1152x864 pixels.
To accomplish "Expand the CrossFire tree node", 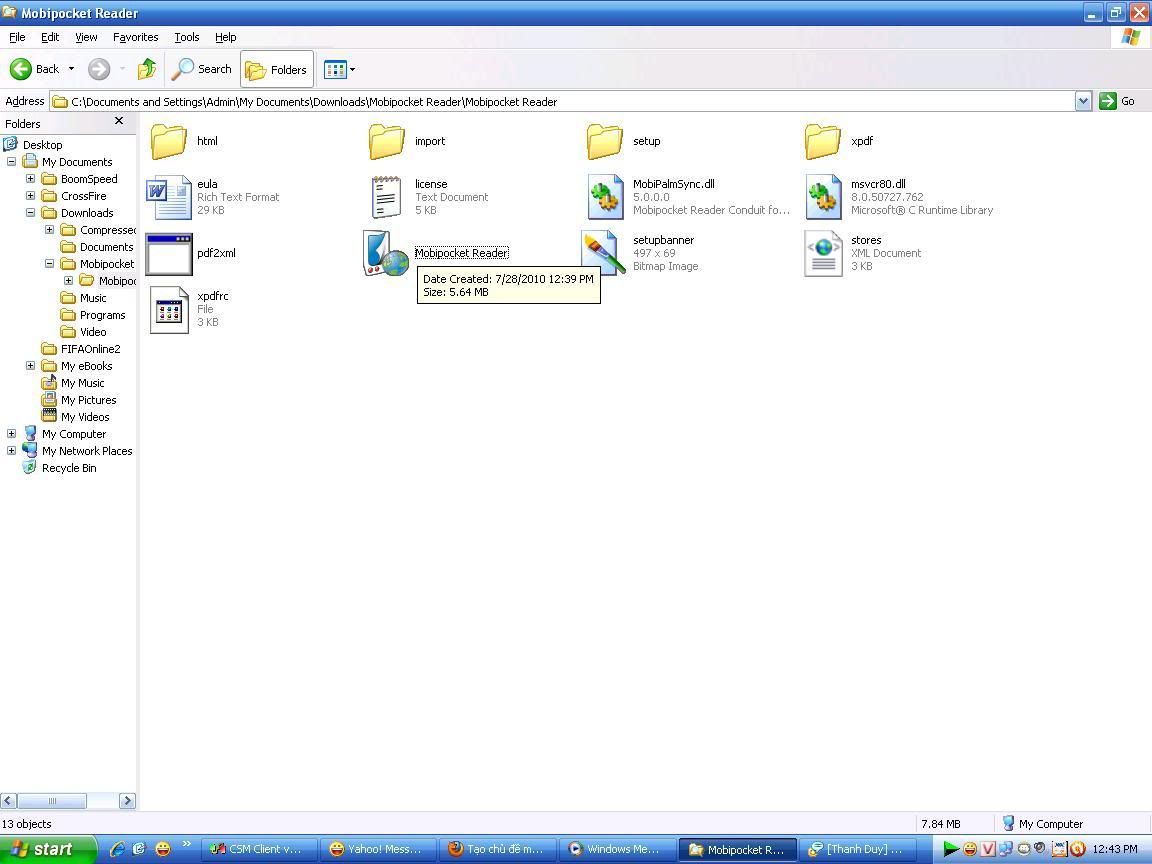I will click(30, 195).
